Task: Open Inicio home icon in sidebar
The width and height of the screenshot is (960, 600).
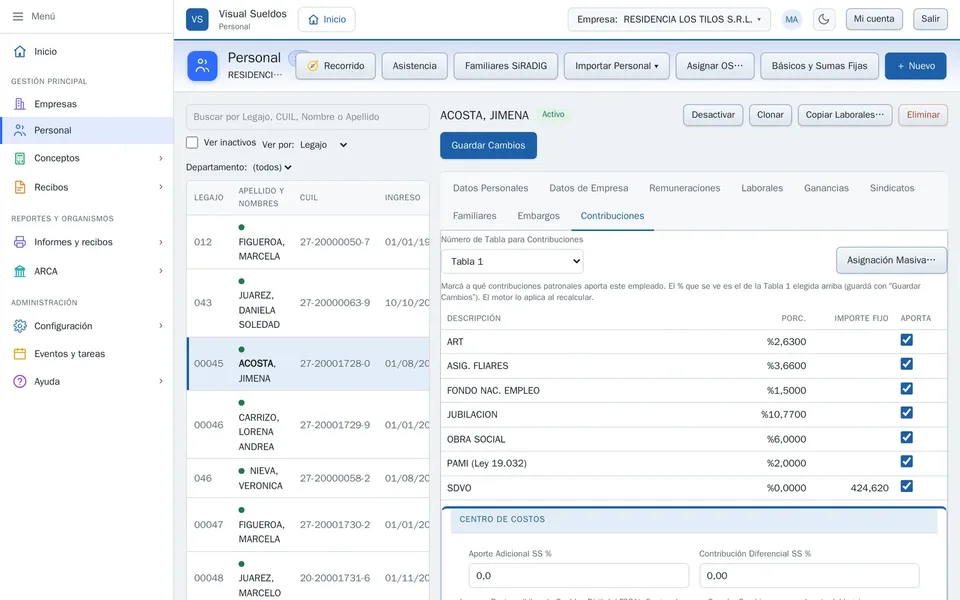Action: point(20,51)
